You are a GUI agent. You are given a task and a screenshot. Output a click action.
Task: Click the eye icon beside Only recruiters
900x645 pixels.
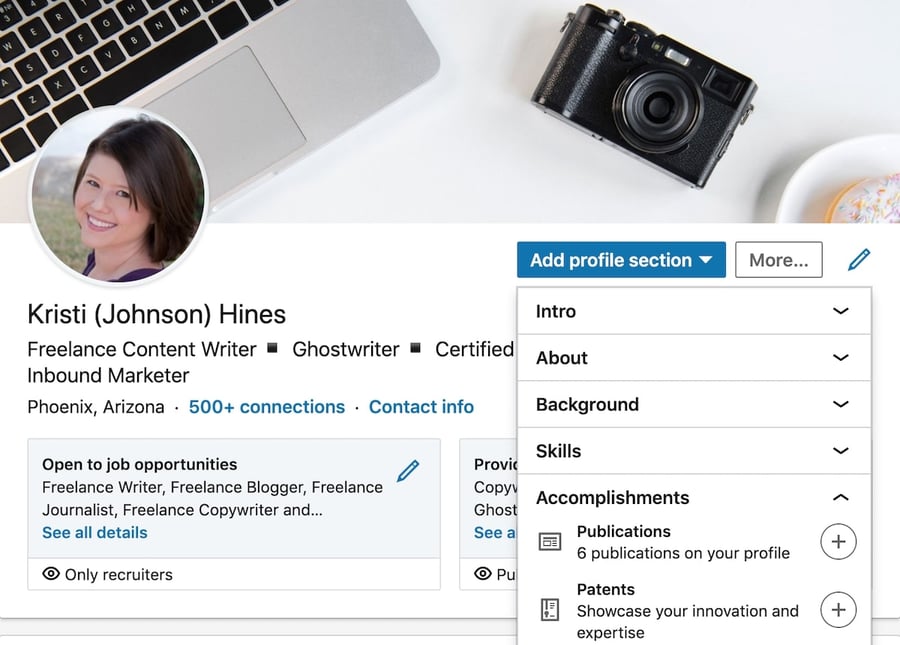point(51,574)
